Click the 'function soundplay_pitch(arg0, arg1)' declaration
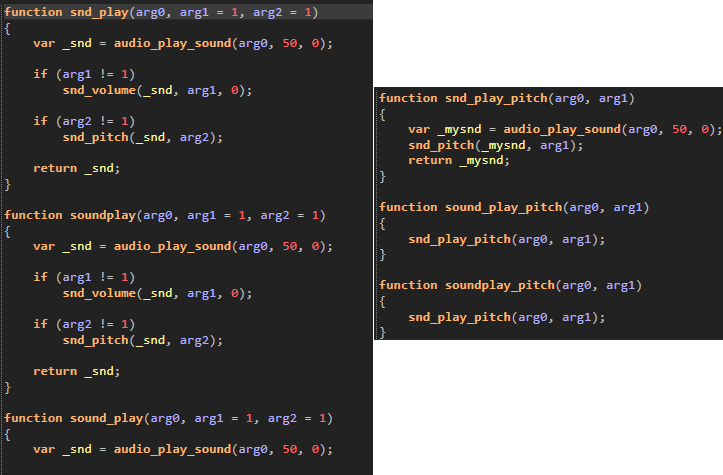 (510, 285)
